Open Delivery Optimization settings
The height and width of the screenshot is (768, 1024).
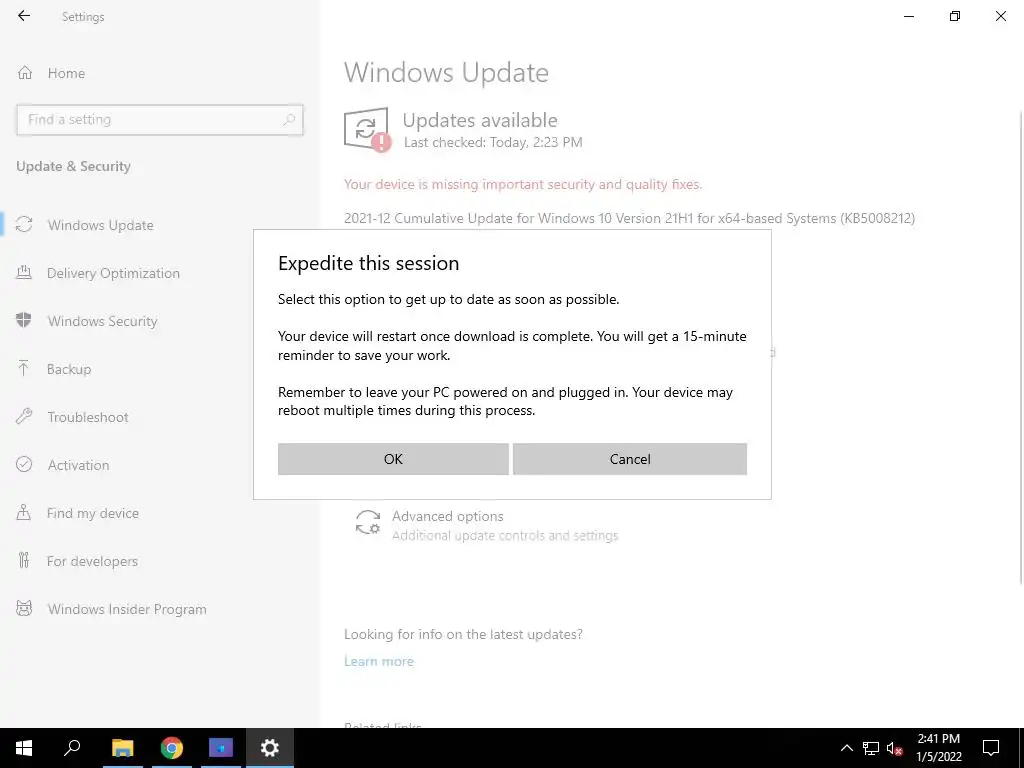pos(113,273)
